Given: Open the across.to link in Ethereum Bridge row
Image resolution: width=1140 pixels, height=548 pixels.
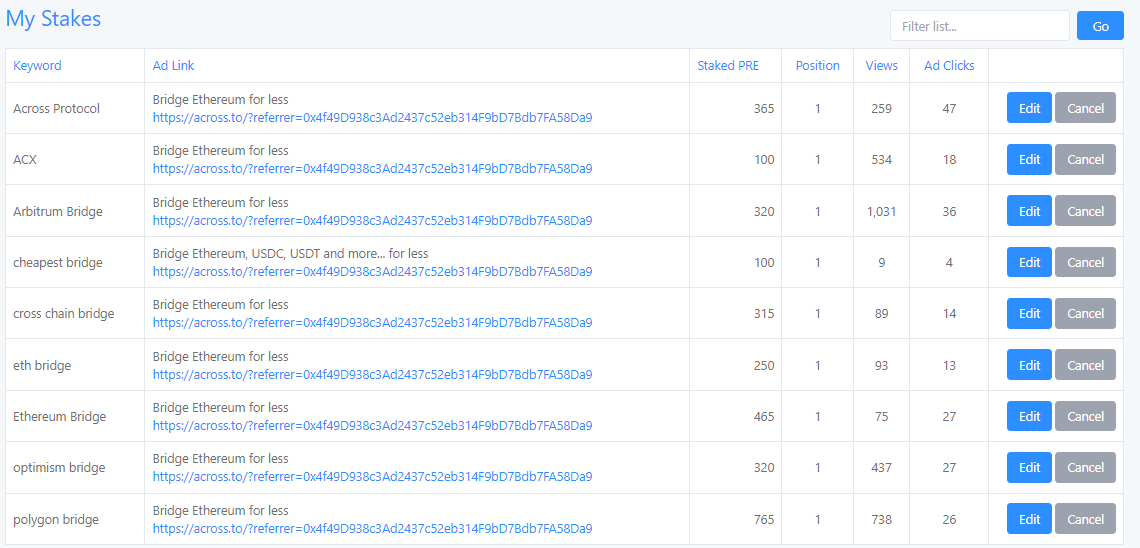Looking at the screenshot, I should [x=372, y=425].
